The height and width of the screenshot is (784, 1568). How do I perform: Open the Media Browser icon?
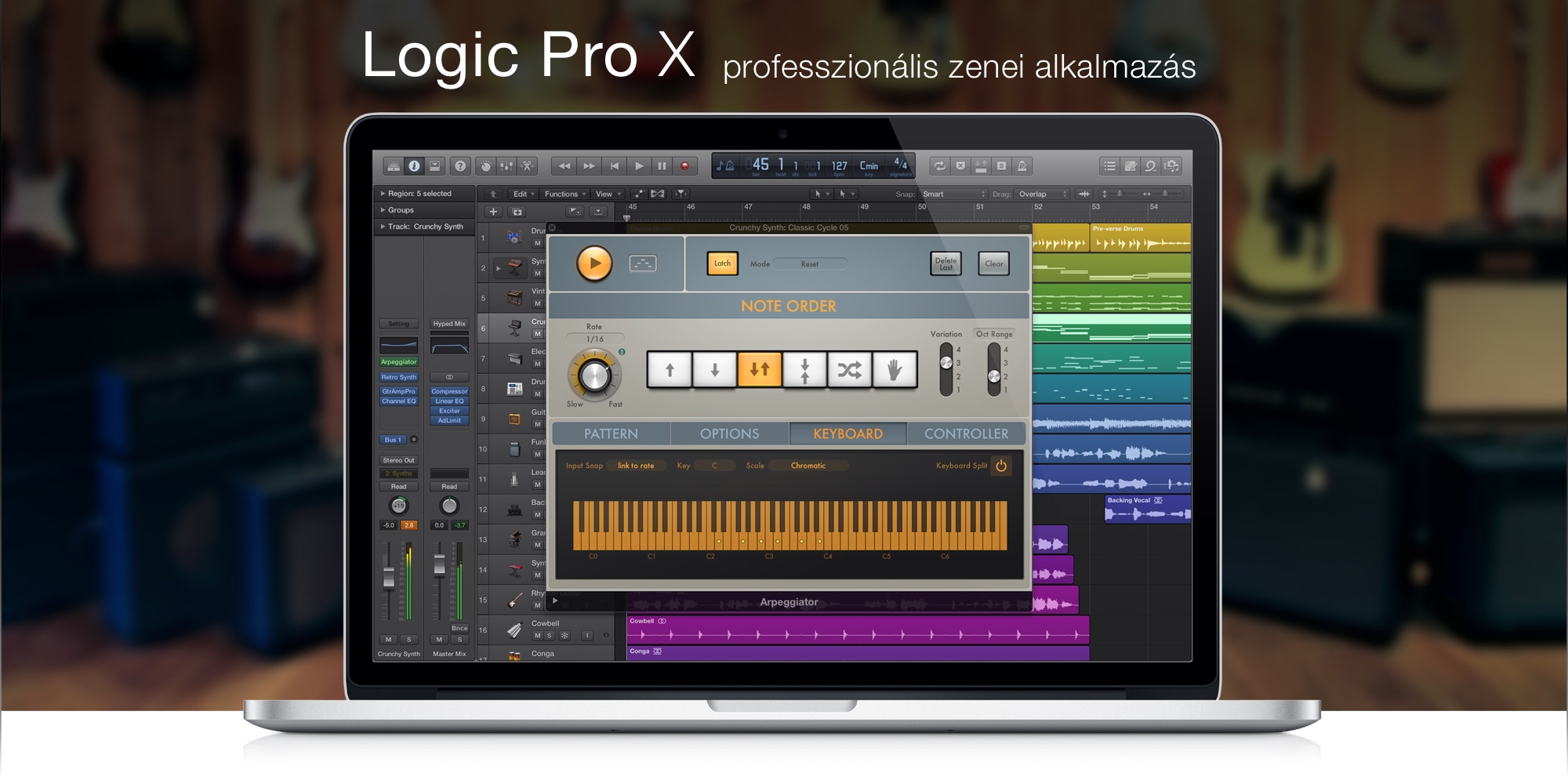tap(1172, 166)
